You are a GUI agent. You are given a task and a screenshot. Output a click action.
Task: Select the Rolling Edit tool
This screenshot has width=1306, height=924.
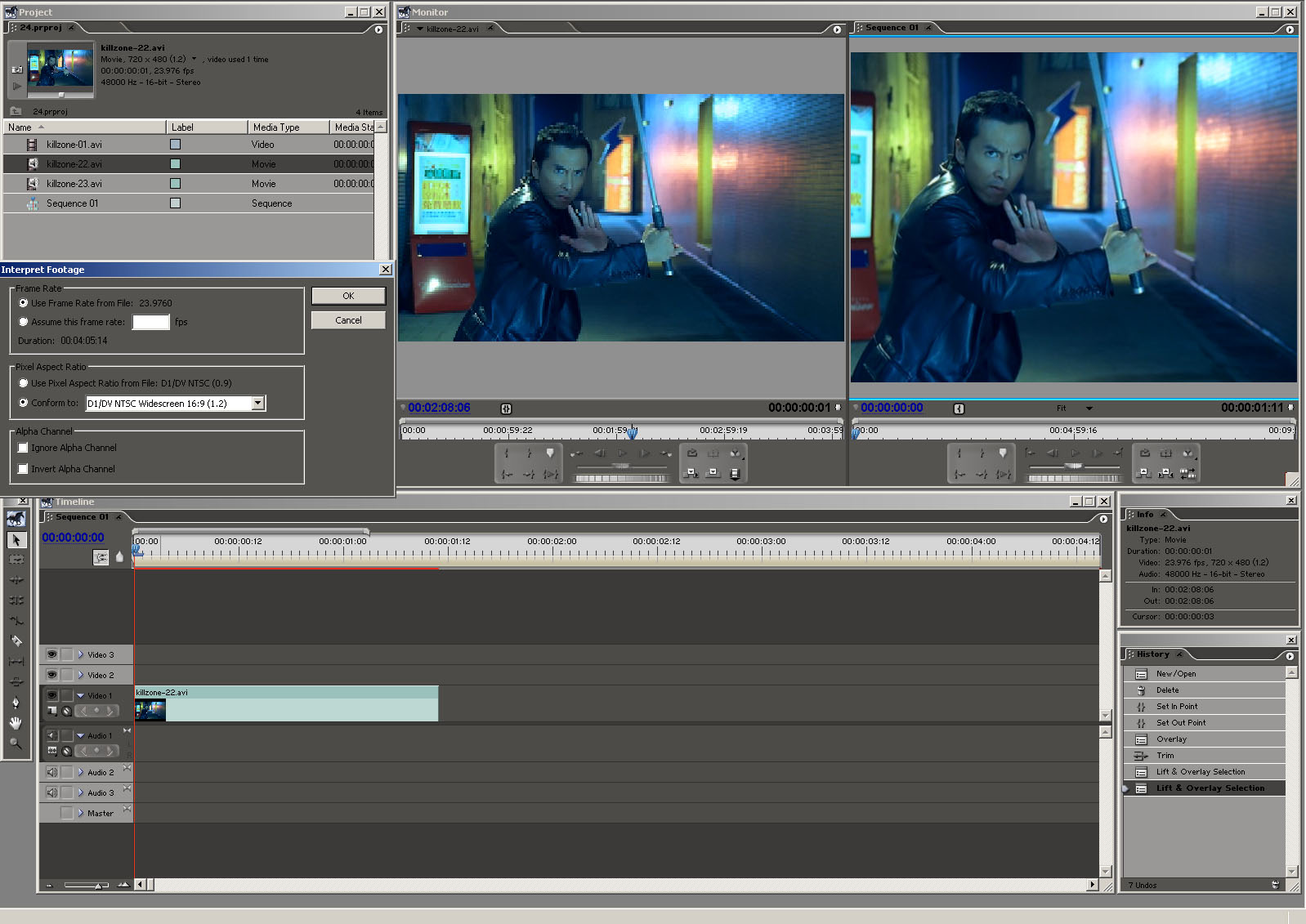pyautogui.click(x=16, y=600)
